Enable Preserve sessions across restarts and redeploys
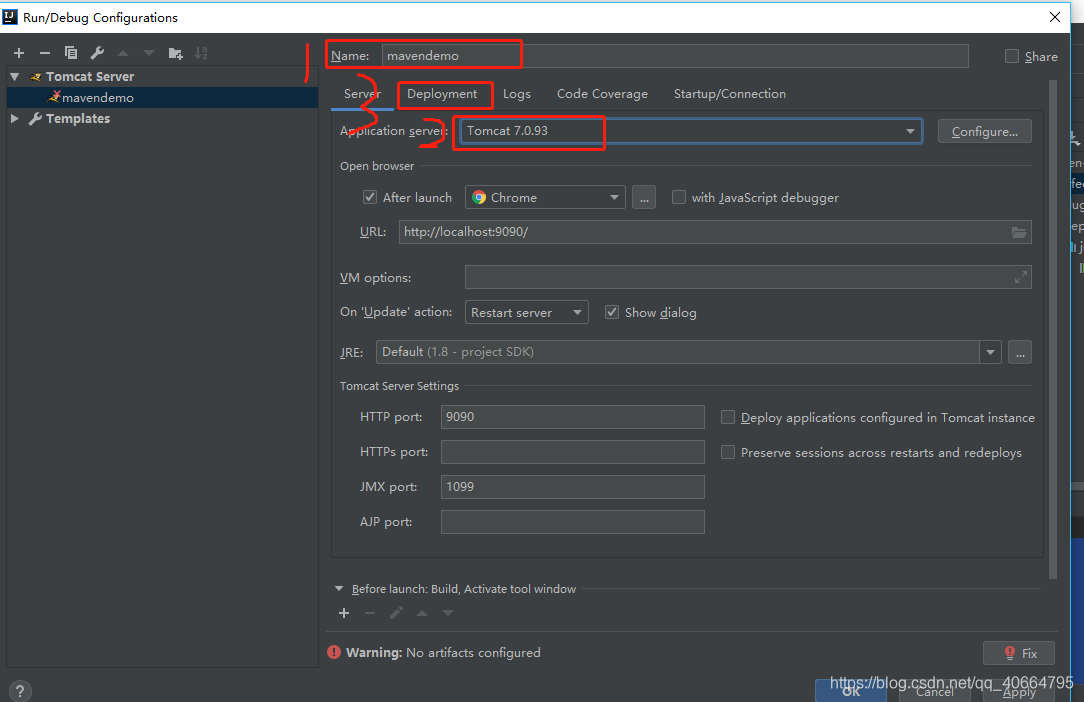1084x702 pixels. click(x=728, y=452)
